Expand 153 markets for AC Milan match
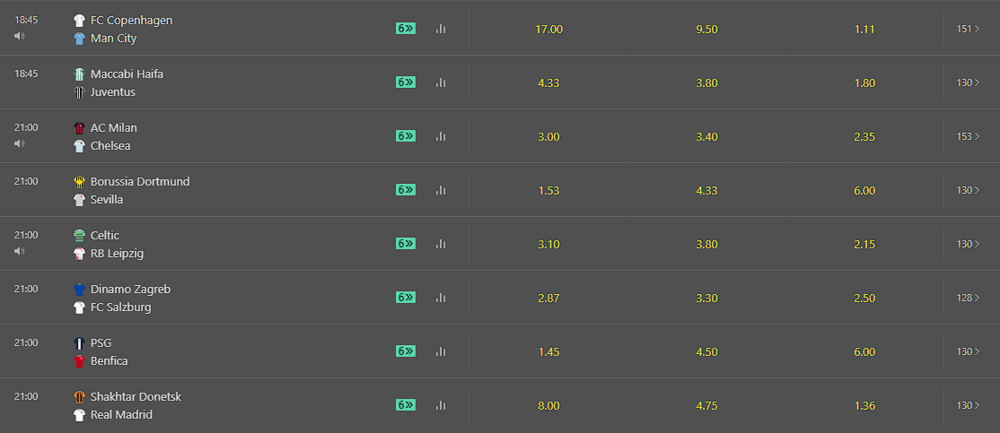 (x=967, y=136)
